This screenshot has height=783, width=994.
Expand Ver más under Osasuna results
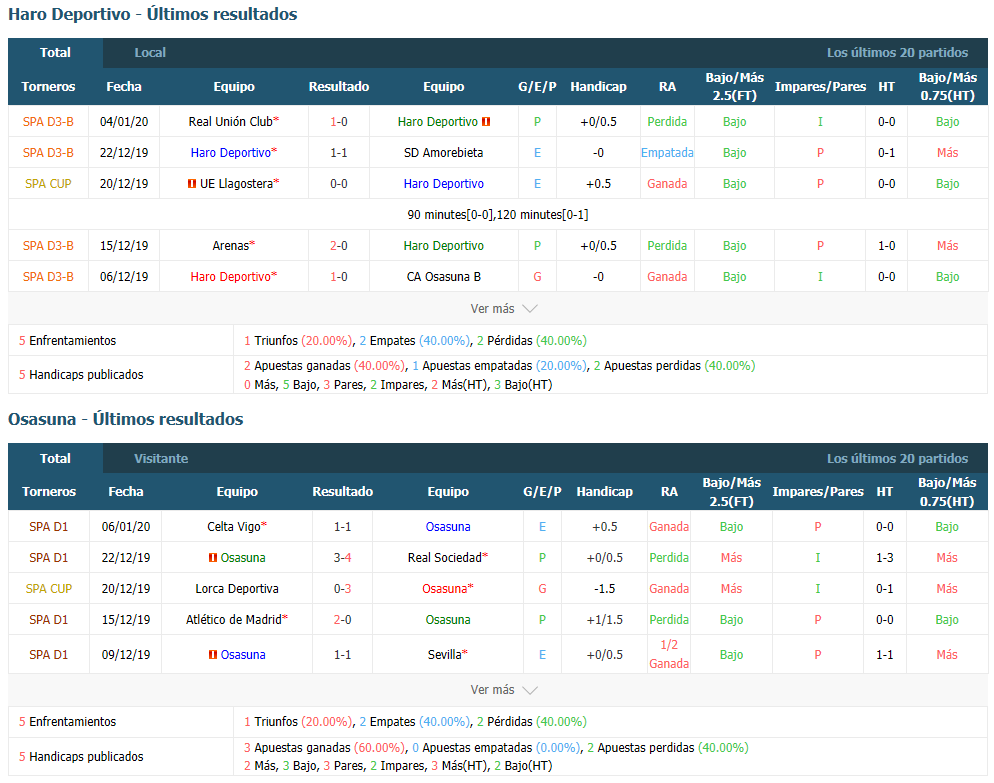[503, 690]
